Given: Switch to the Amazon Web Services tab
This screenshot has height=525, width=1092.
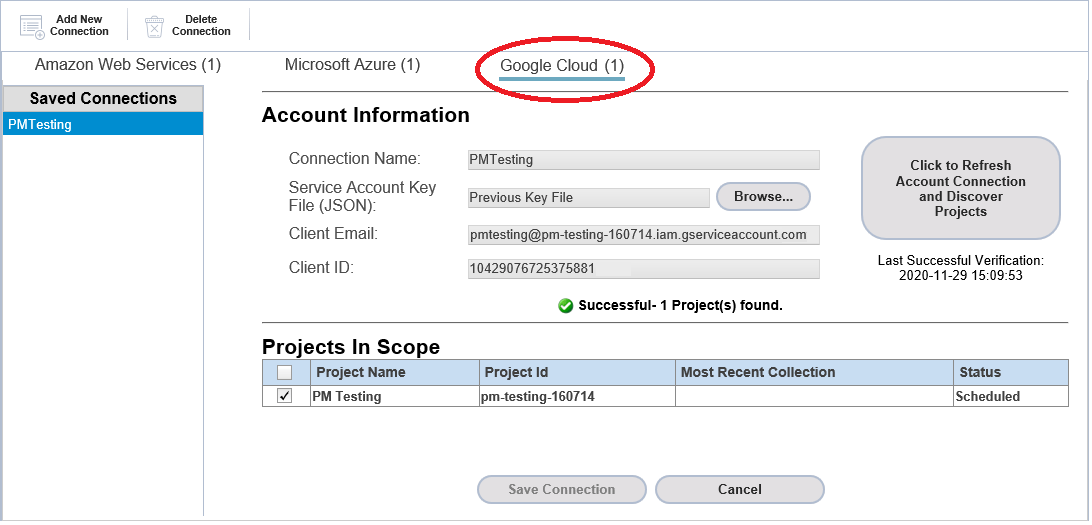Looking at the screenshot, I should pos(127,65).
